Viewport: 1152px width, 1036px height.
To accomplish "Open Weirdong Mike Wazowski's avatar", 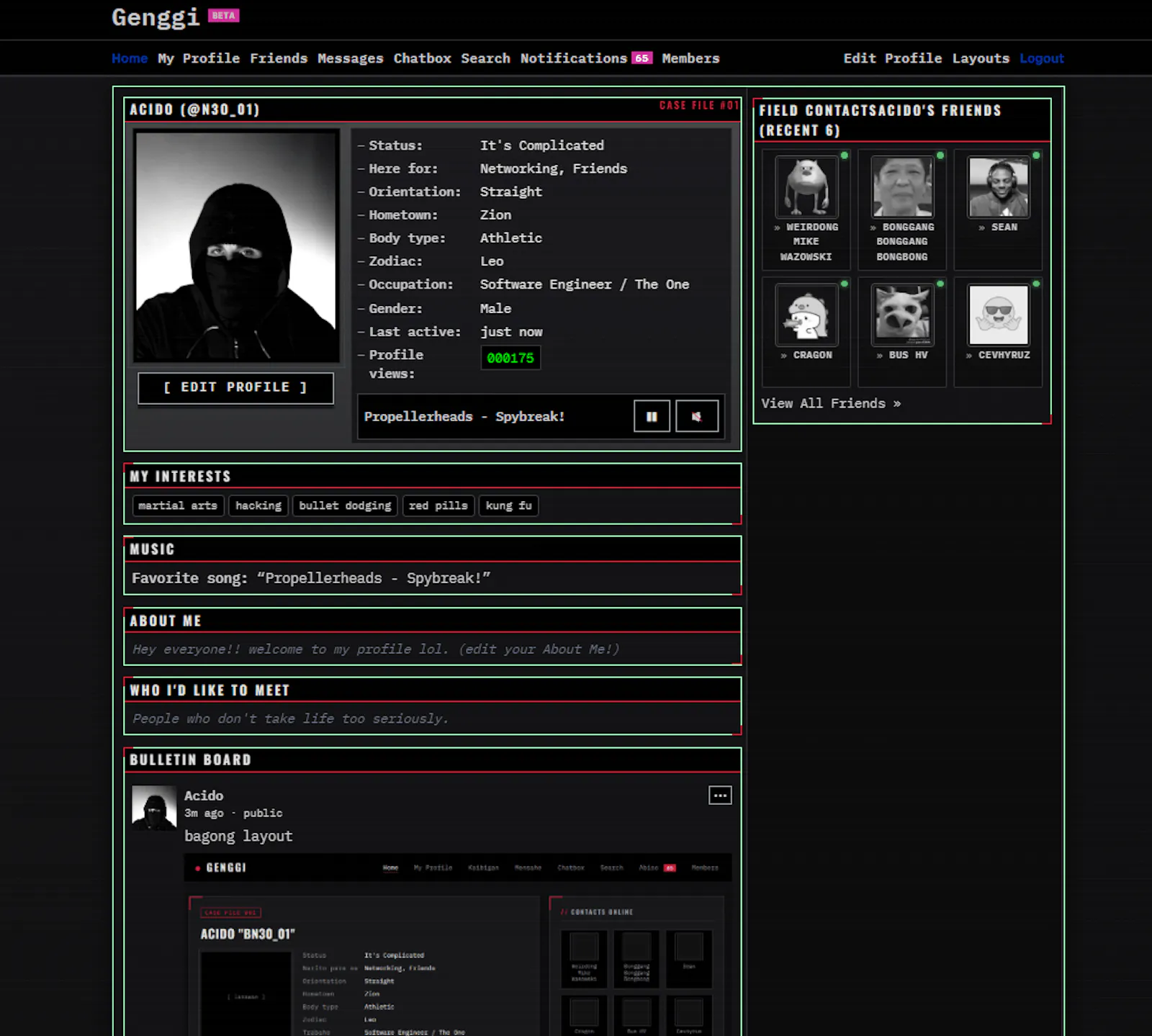I will click(806, 186).
